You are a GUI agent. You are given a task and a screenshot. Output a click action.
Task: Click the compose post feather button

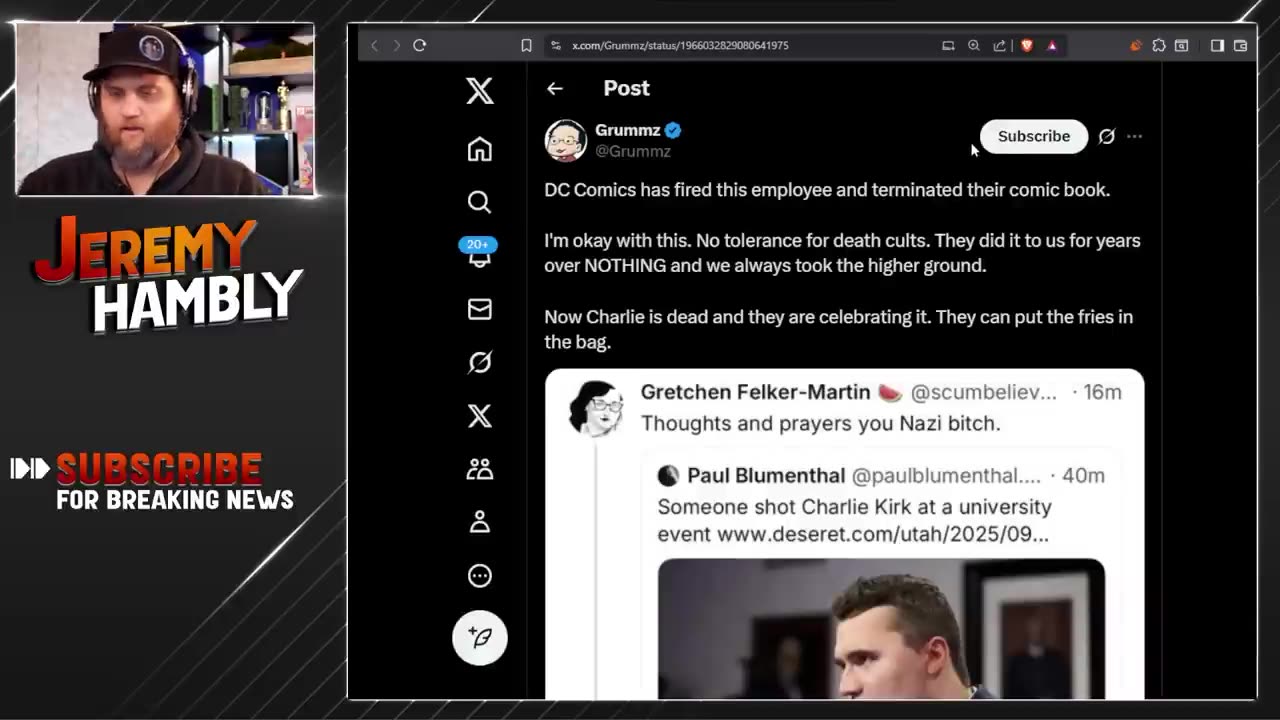480,637
